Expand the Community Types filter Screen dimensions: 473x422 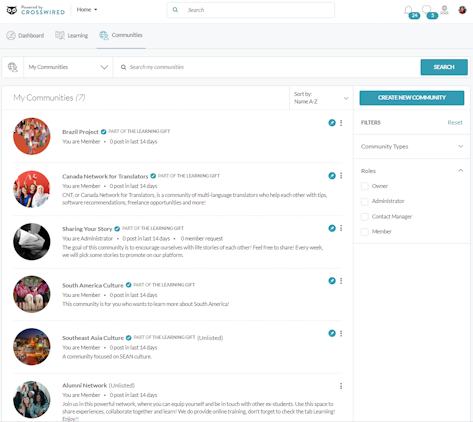[412, 146]
